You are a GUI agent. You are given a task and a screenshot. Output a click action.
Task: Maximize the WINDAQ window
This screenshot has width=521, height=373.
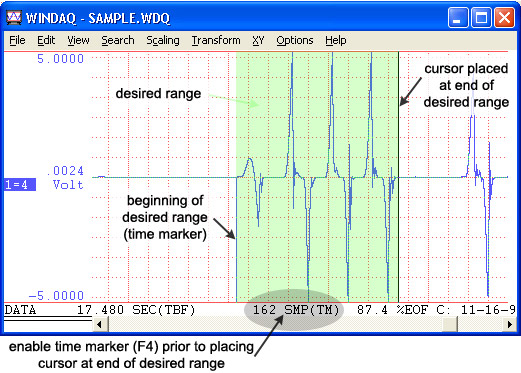481,18
